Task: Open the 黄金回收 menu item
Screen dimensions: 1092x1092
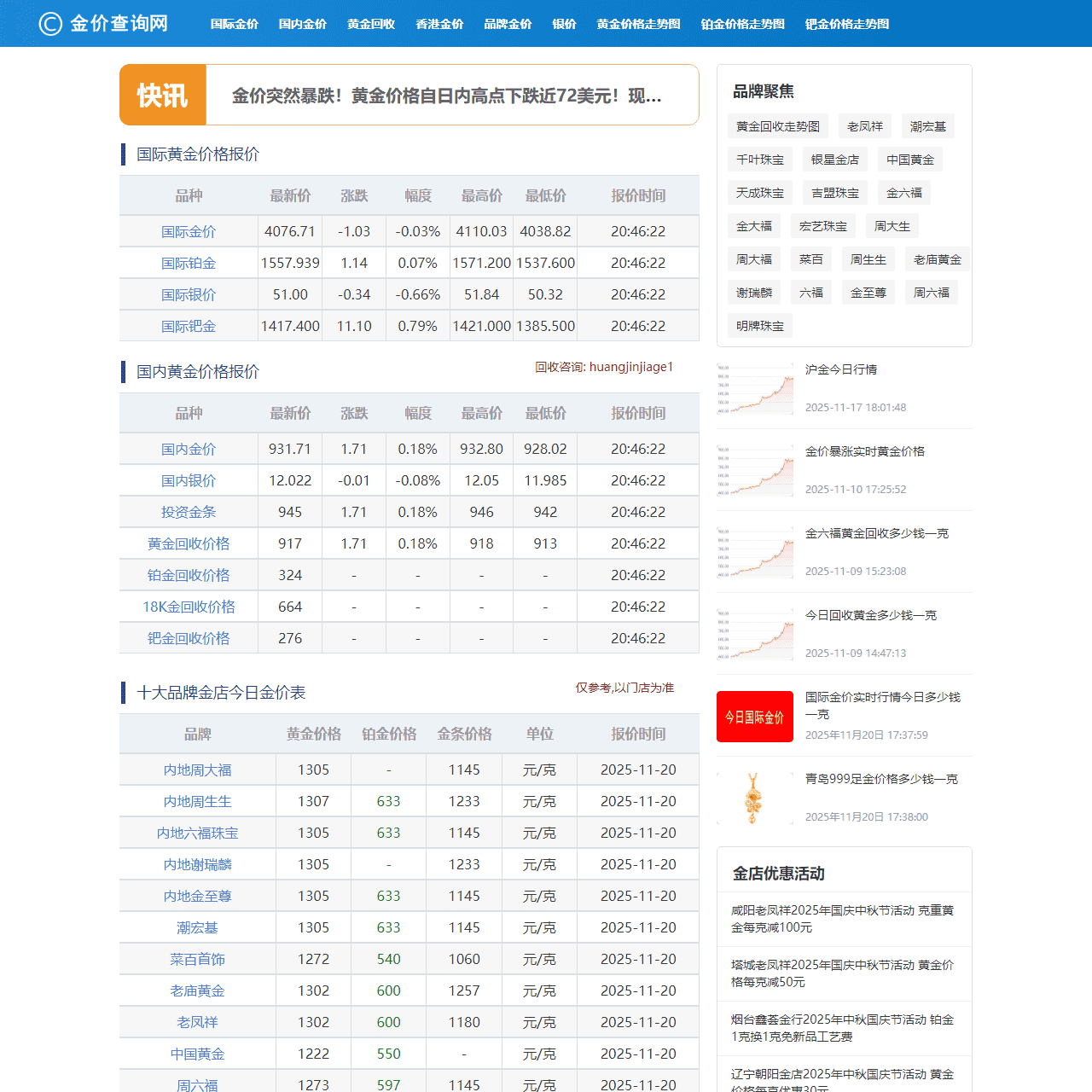Action: coord(370,24)
